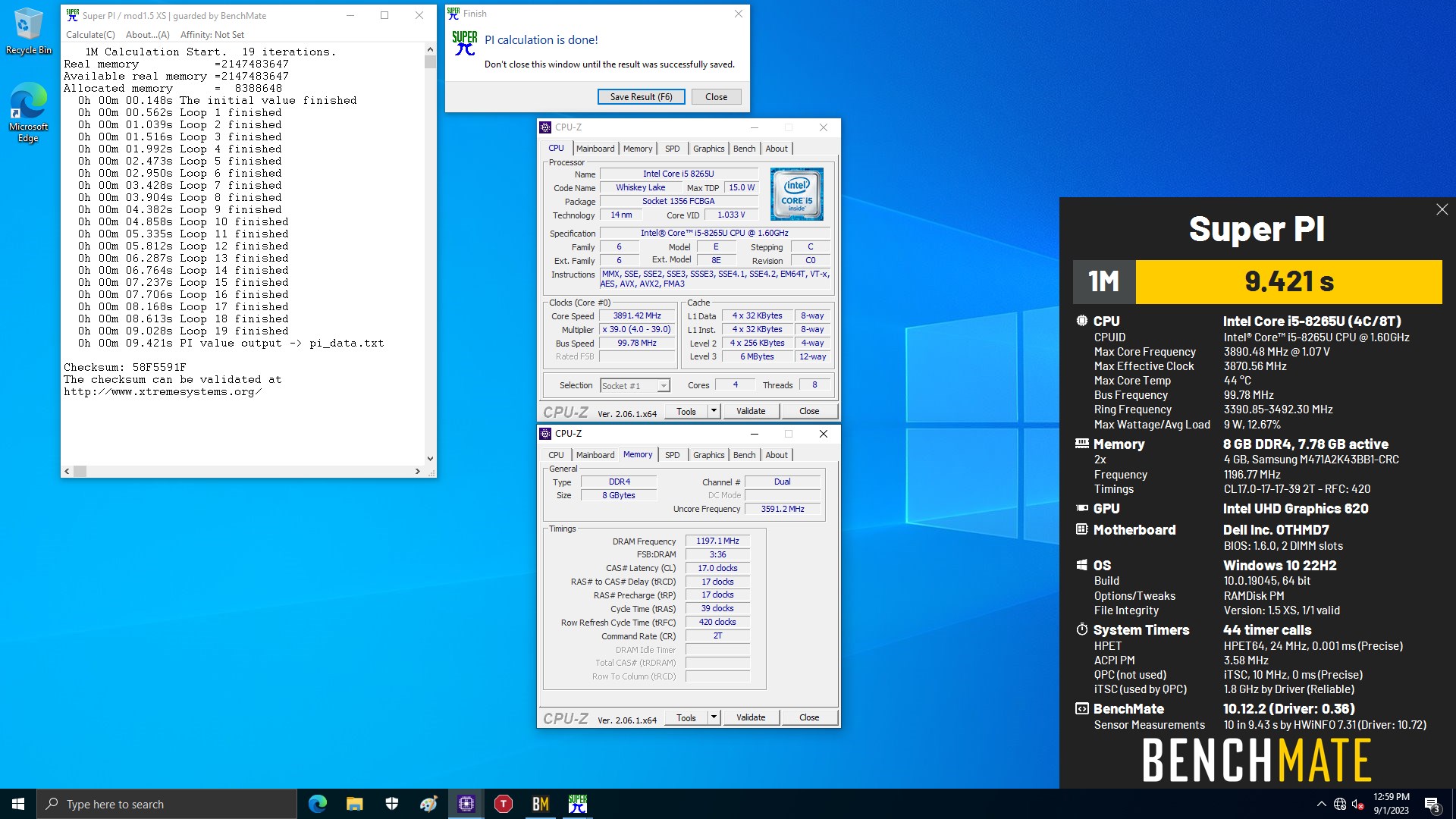Open About menu in Super PI

point(148,35)
